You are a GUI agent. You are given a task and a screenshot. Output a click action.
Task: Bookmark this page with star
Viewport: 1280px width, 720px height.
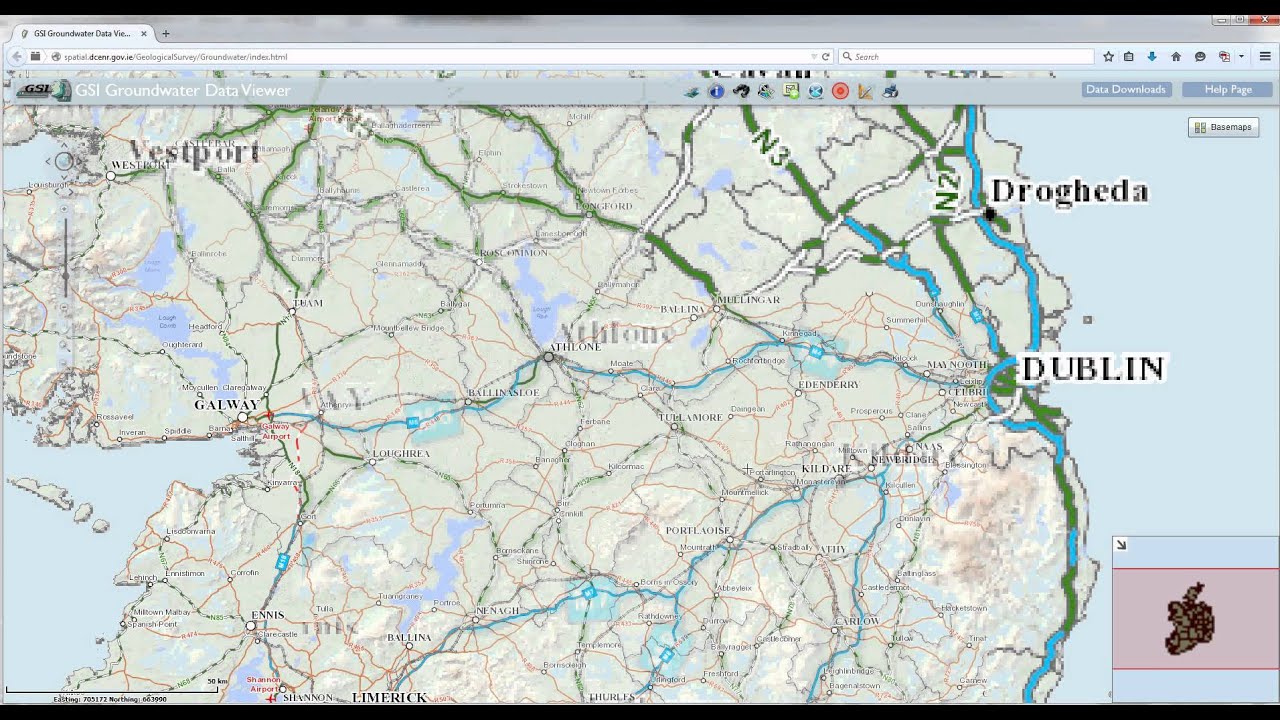click(x=1108, y=57)
